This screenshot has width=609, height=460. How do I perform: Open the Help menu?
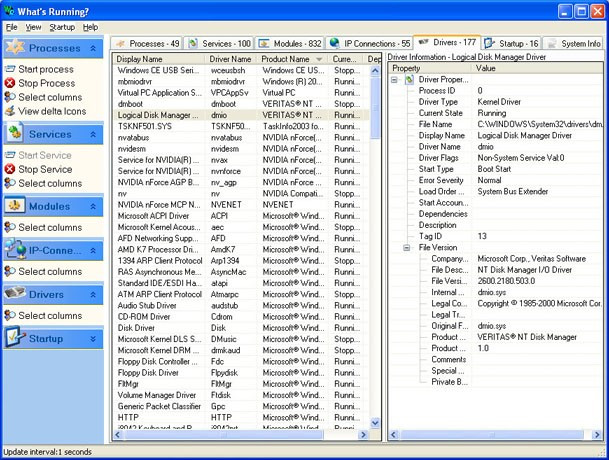(90, 27)
